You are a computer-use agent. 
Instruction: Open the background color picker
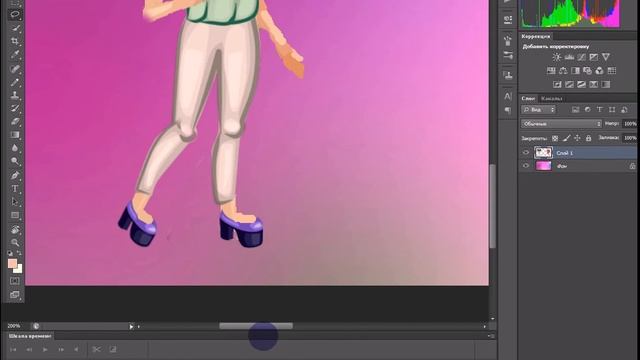click(19, 269)
